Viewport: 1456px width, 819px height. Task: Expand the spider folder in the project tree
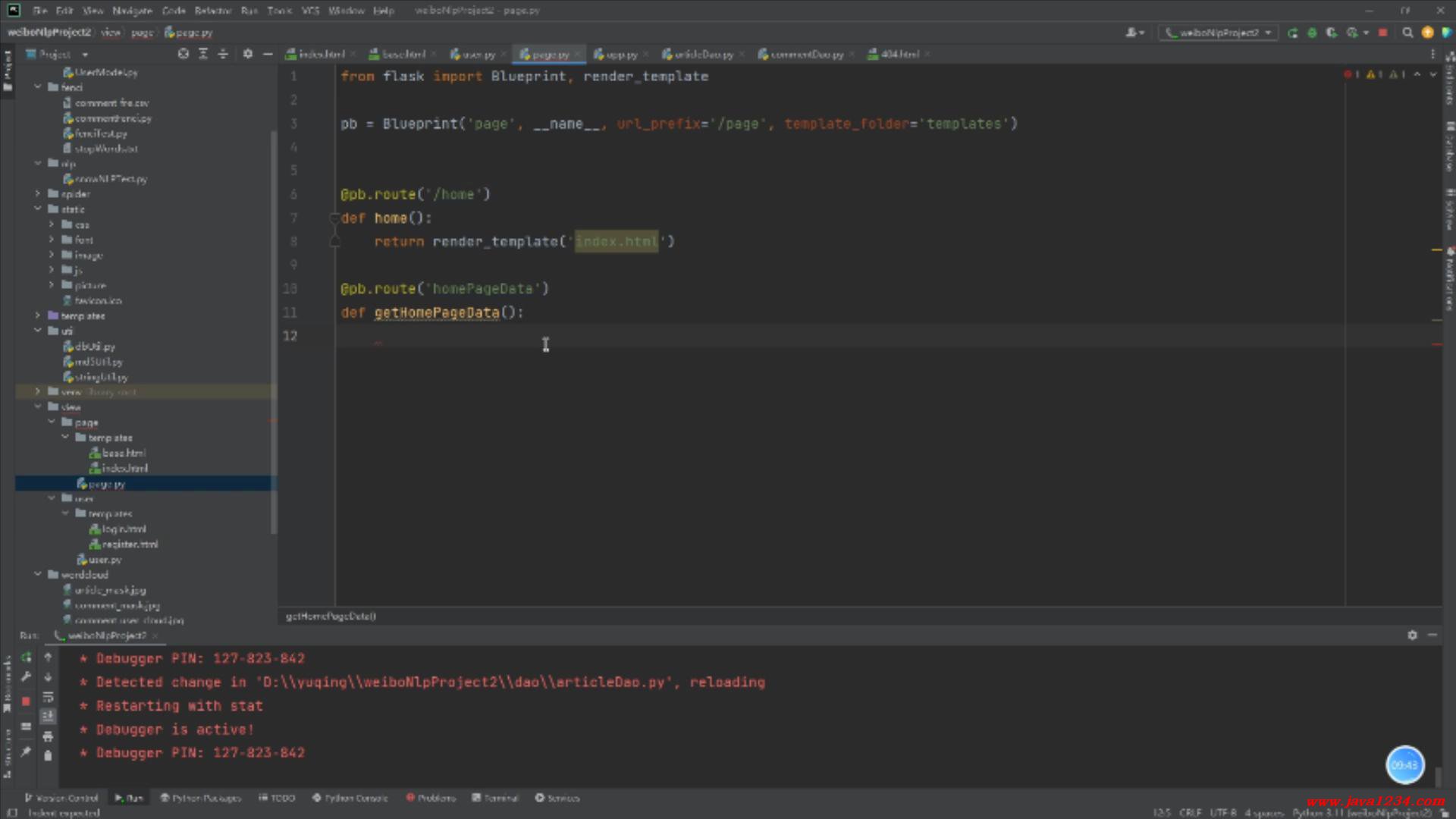[37, 193]
